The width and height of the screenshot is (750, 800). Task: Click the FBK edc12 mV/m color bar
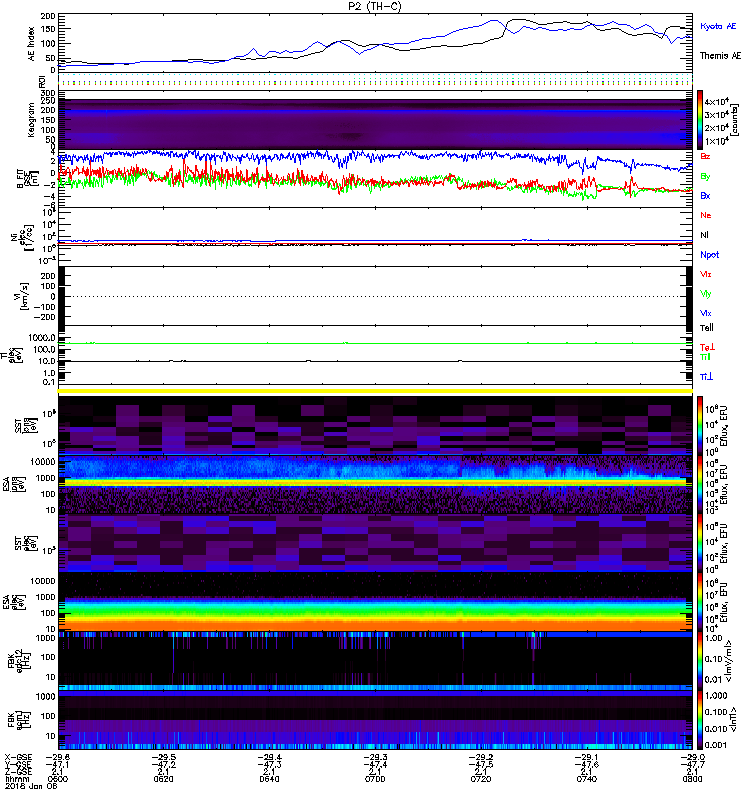click(x=700, y=661)
